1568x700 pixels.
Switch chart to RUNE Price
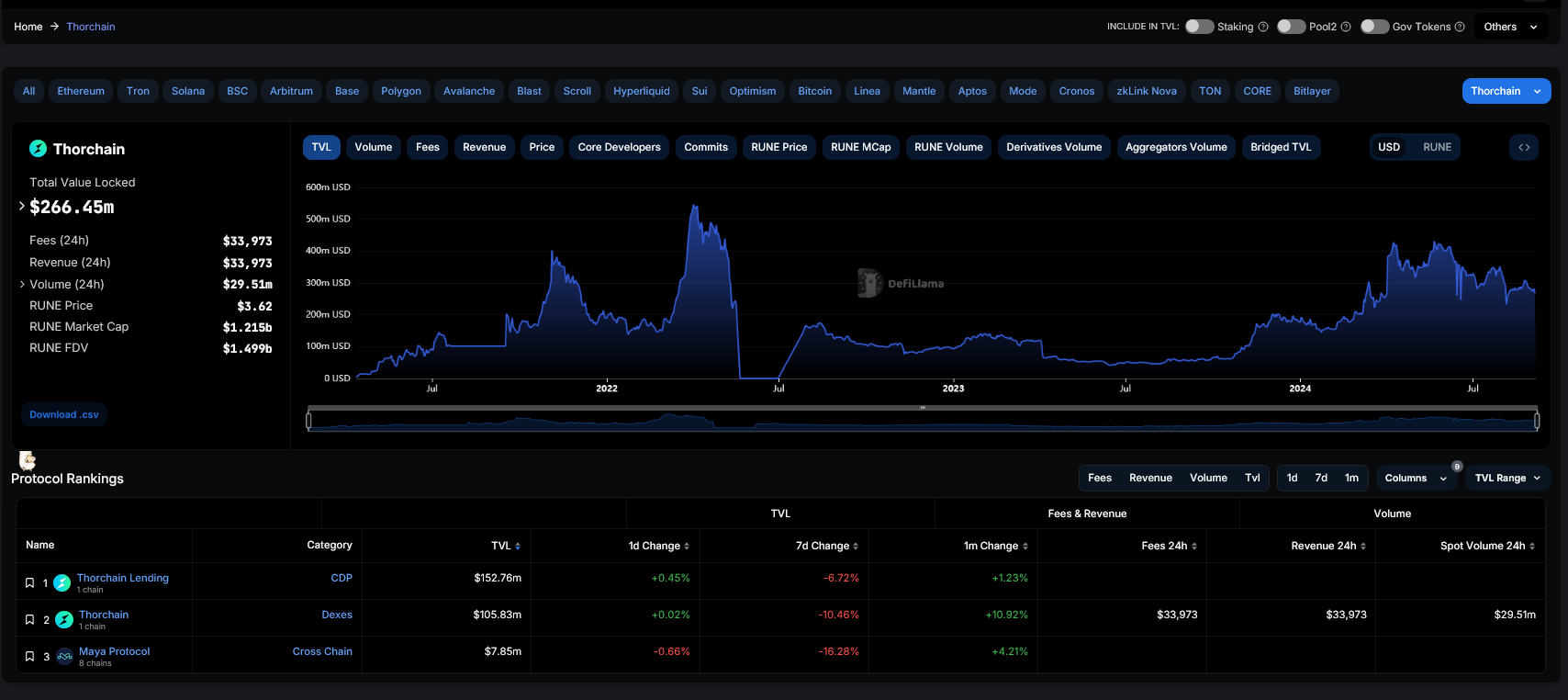(778, 147)
